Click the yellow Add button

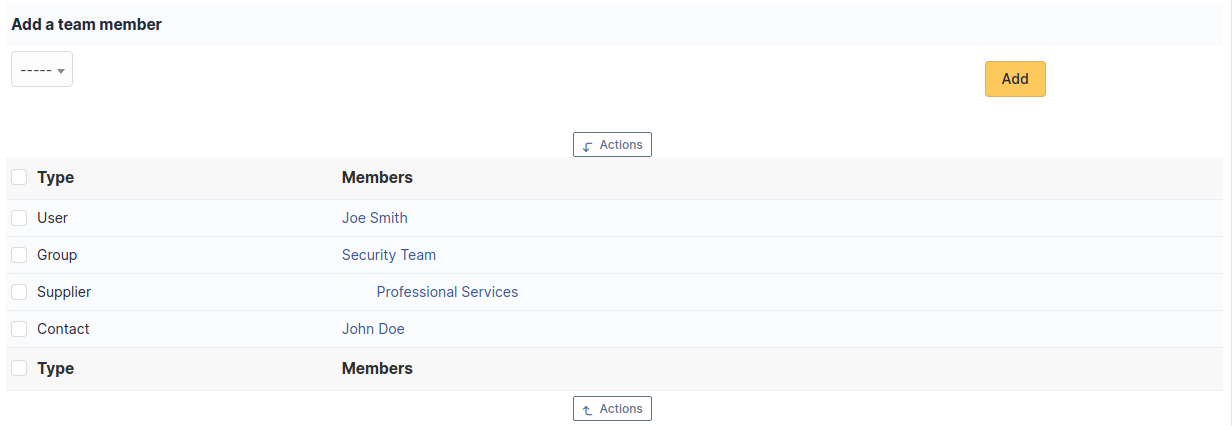(x=1015, y=79)
